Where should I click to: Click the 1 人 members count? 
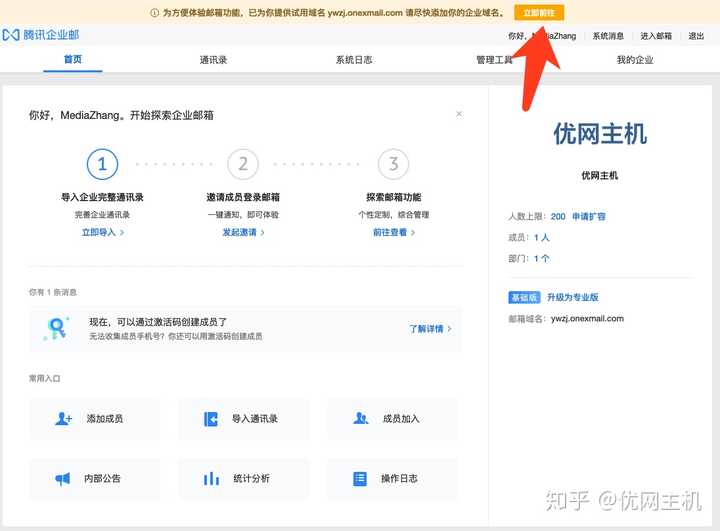click(x=541, y=237)
